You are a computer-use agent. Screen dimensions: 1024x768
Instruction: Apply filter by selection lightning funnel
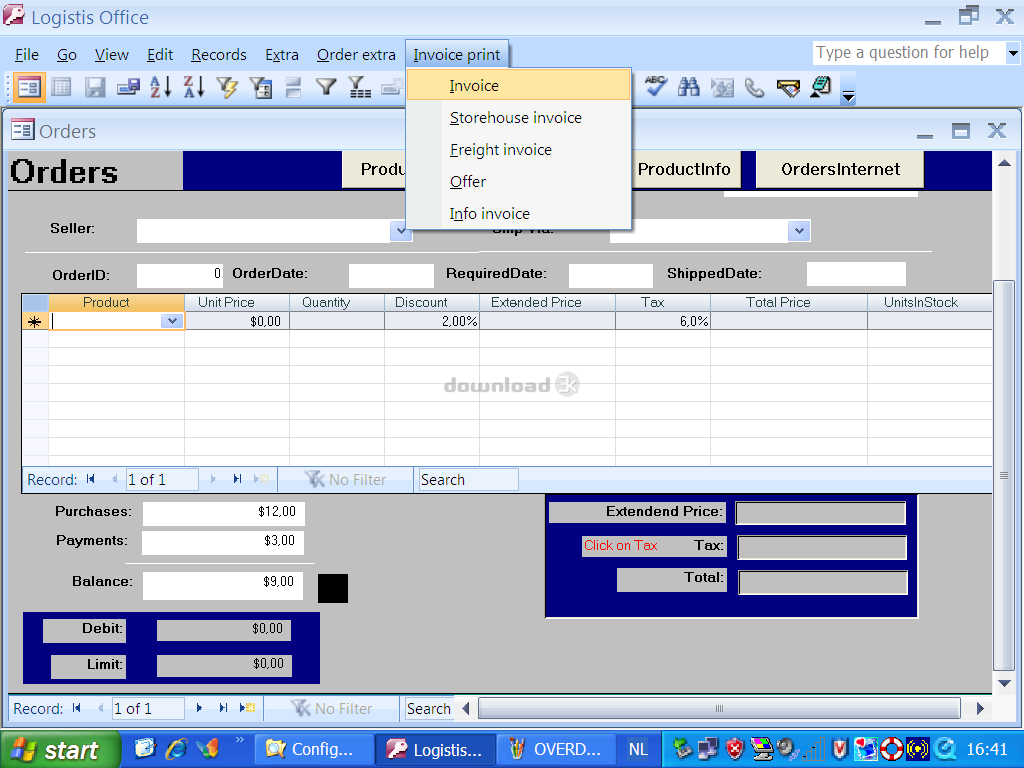(x=227, y=88)
